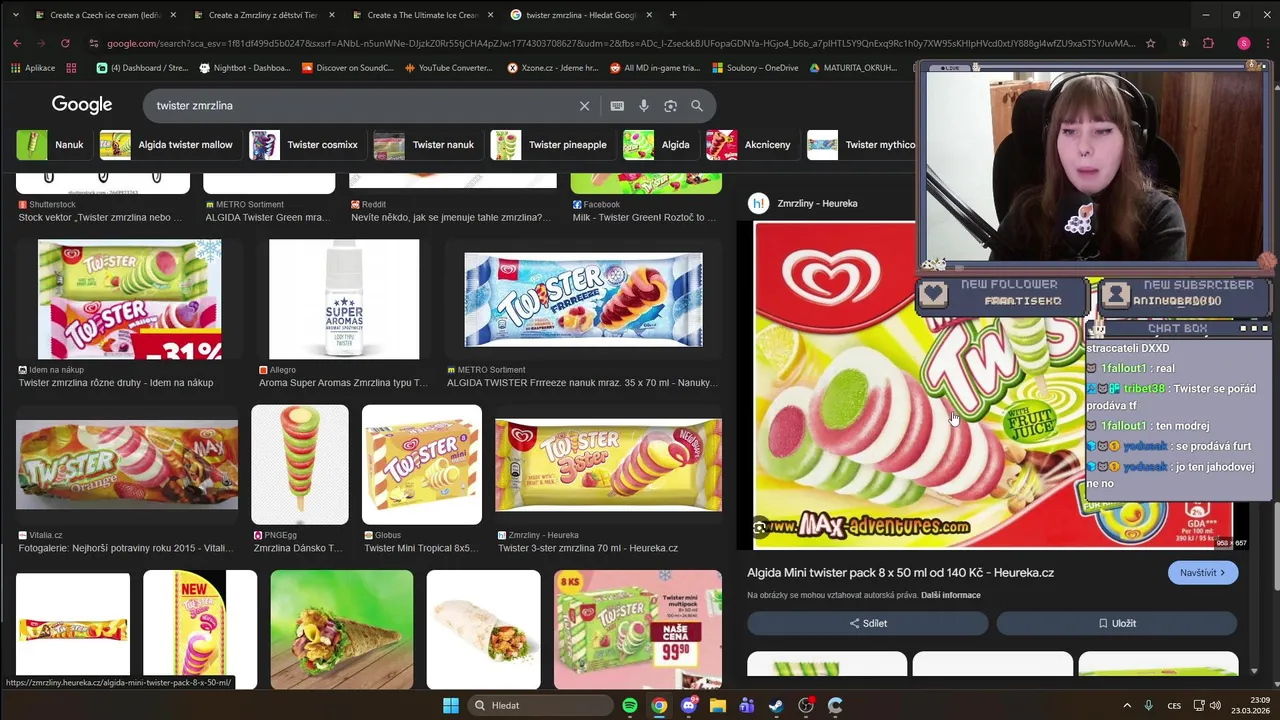Open Google Lens image search
Viewport: 1280px width, 720px height.
pos(670,106)
